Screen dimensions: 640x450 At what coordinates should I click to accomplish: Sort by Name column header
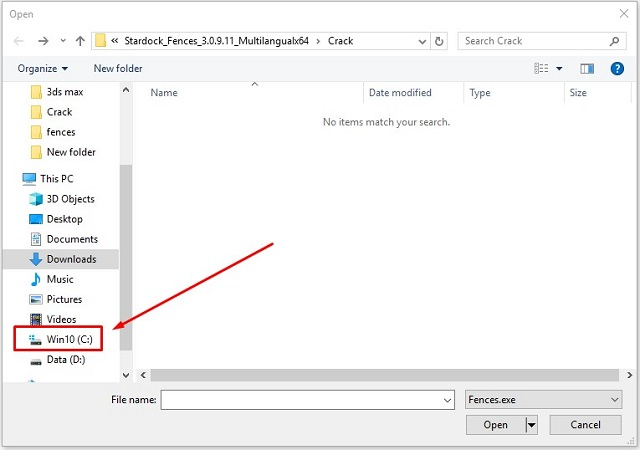(x=164, y=93)
